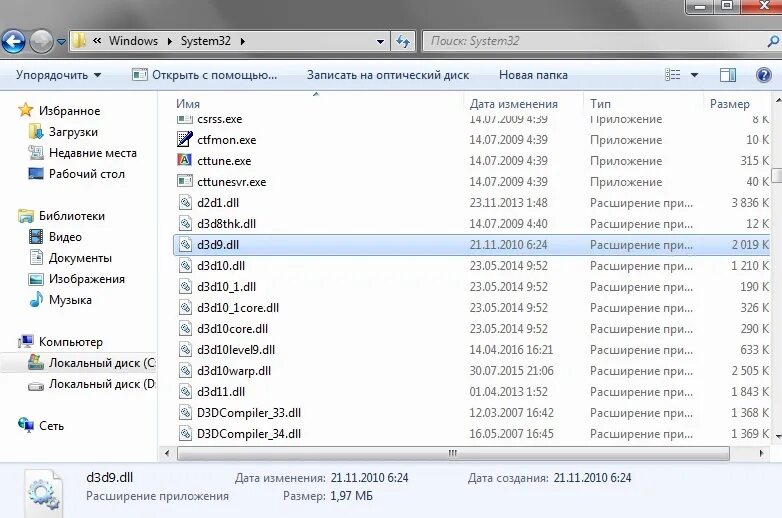Click horizontal scrollbar right arrow

(761, 453)
